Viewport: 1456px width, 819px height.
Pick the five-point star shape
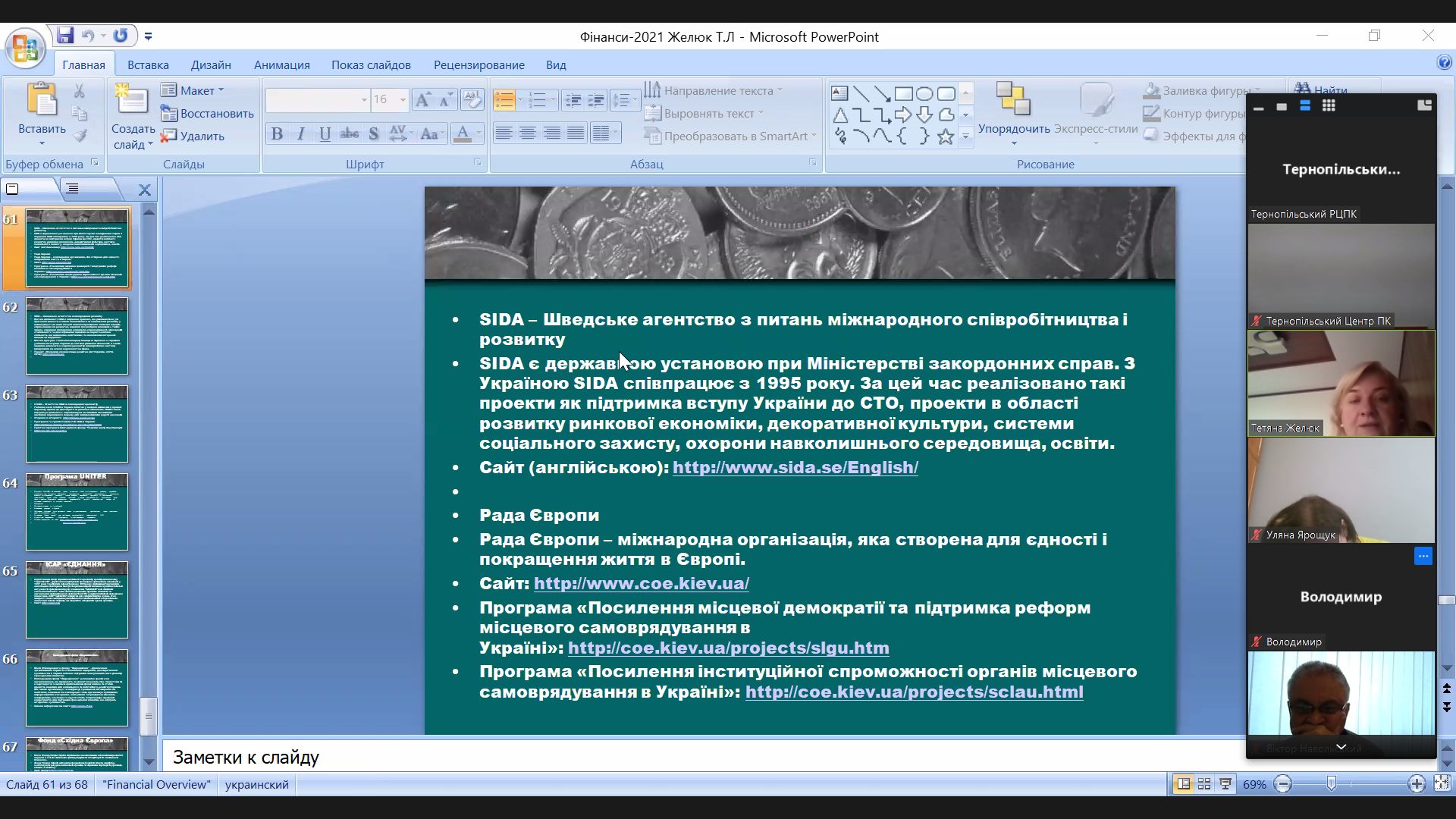946,136
